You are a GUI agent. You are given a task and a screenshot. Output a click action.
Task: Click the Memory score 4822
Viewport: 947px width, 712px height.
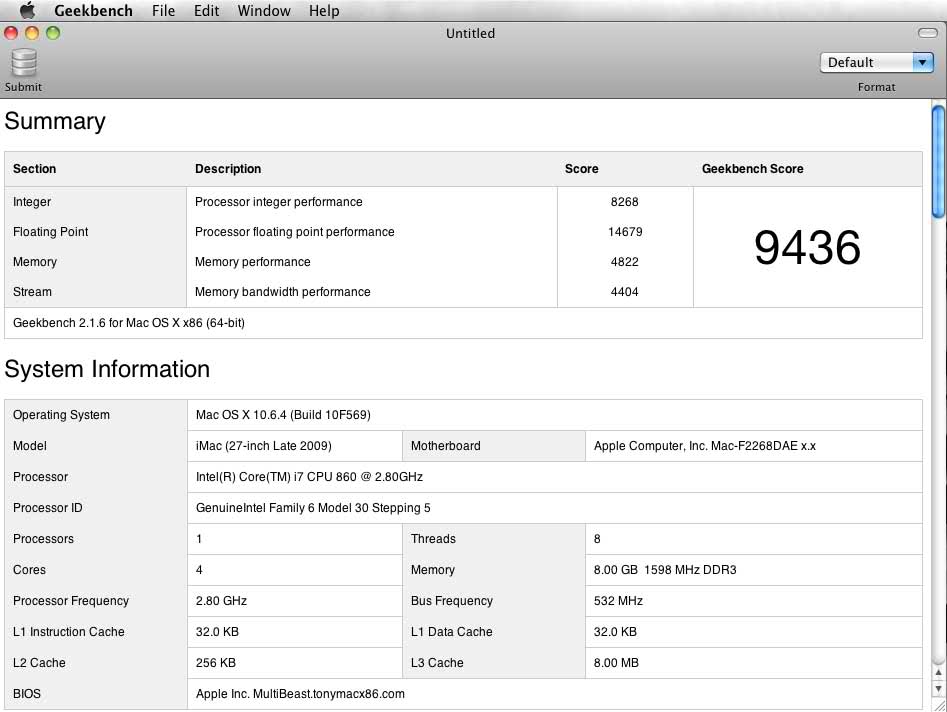point(624,261)
